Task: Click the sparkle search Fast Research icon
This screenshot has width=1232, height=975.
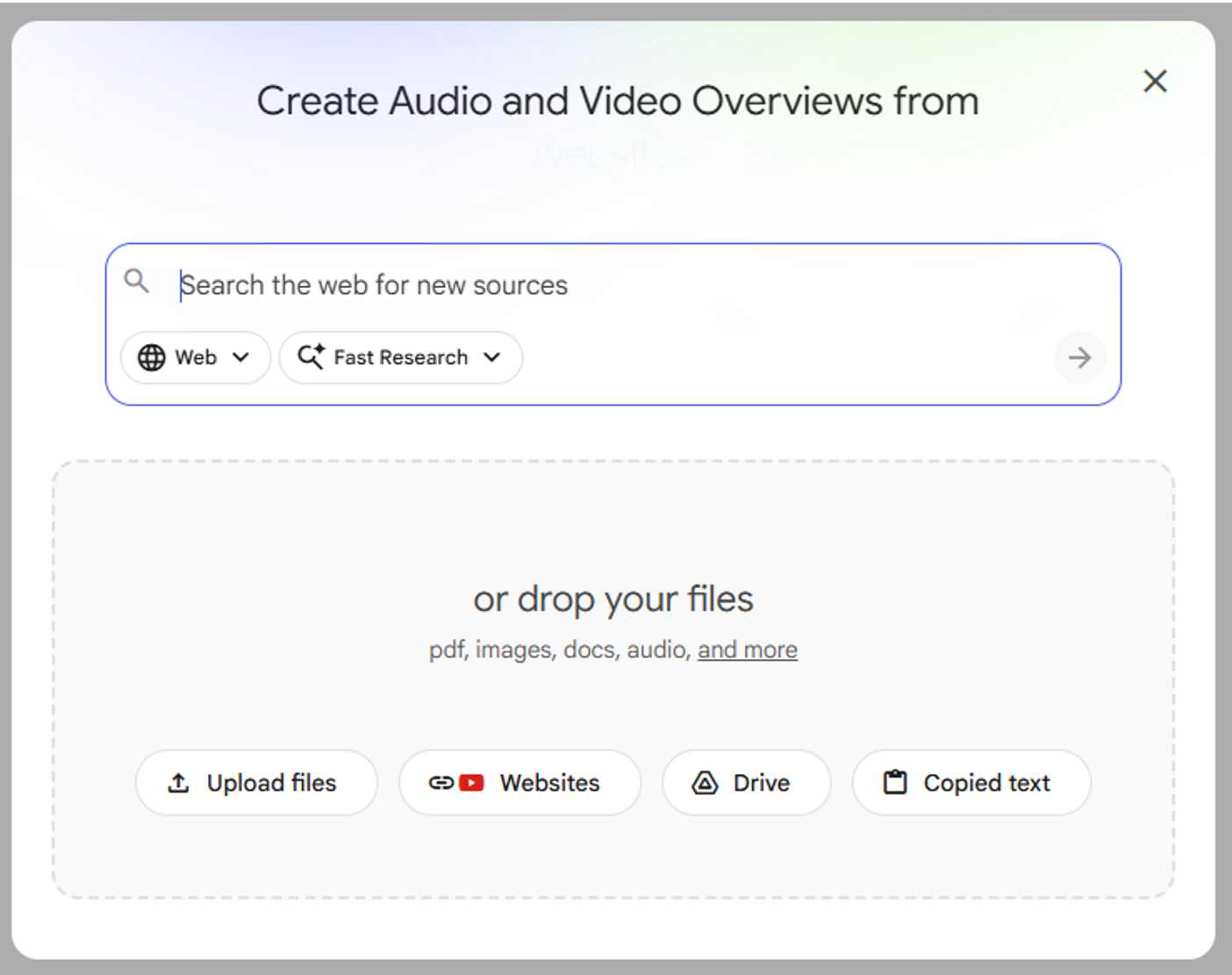Action: click(311, 356)
